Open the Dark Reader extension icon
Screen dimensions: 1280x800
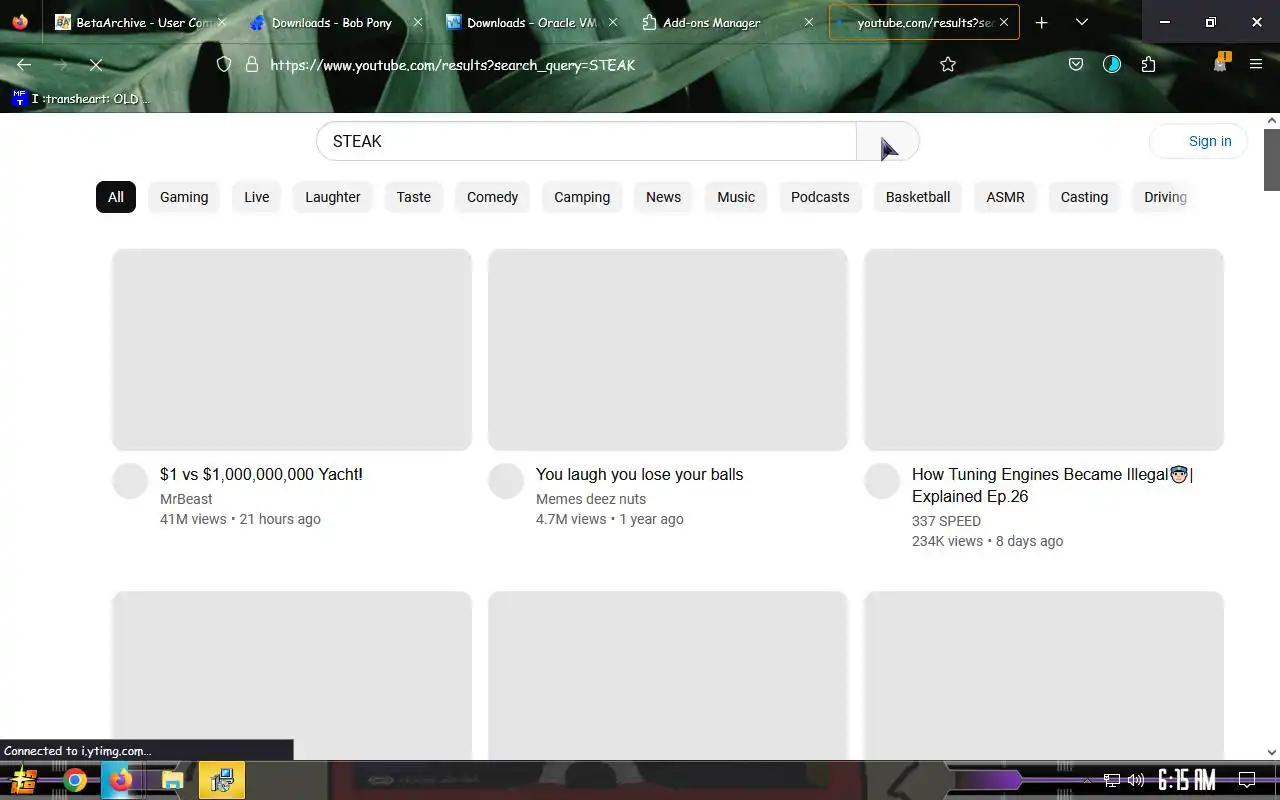(1112, 64)
